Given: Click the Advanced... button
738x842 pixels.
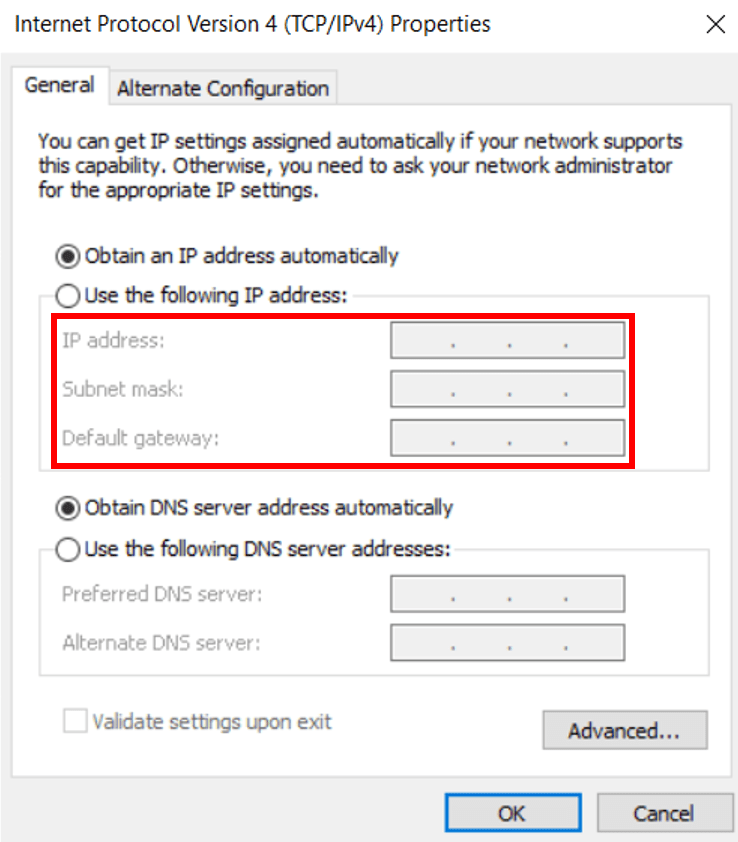Looking at the screenshot, I should point(625,730).
